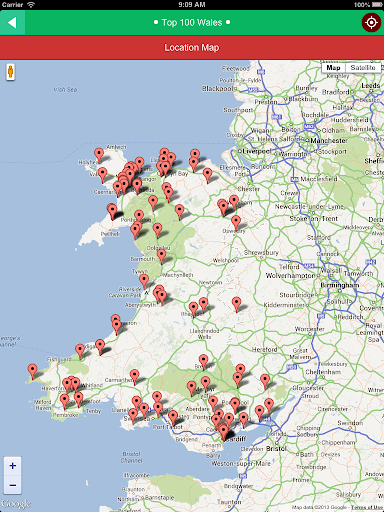
Task: Tap the locate-me crosshair icon
Action: click(x=371, y=23)
